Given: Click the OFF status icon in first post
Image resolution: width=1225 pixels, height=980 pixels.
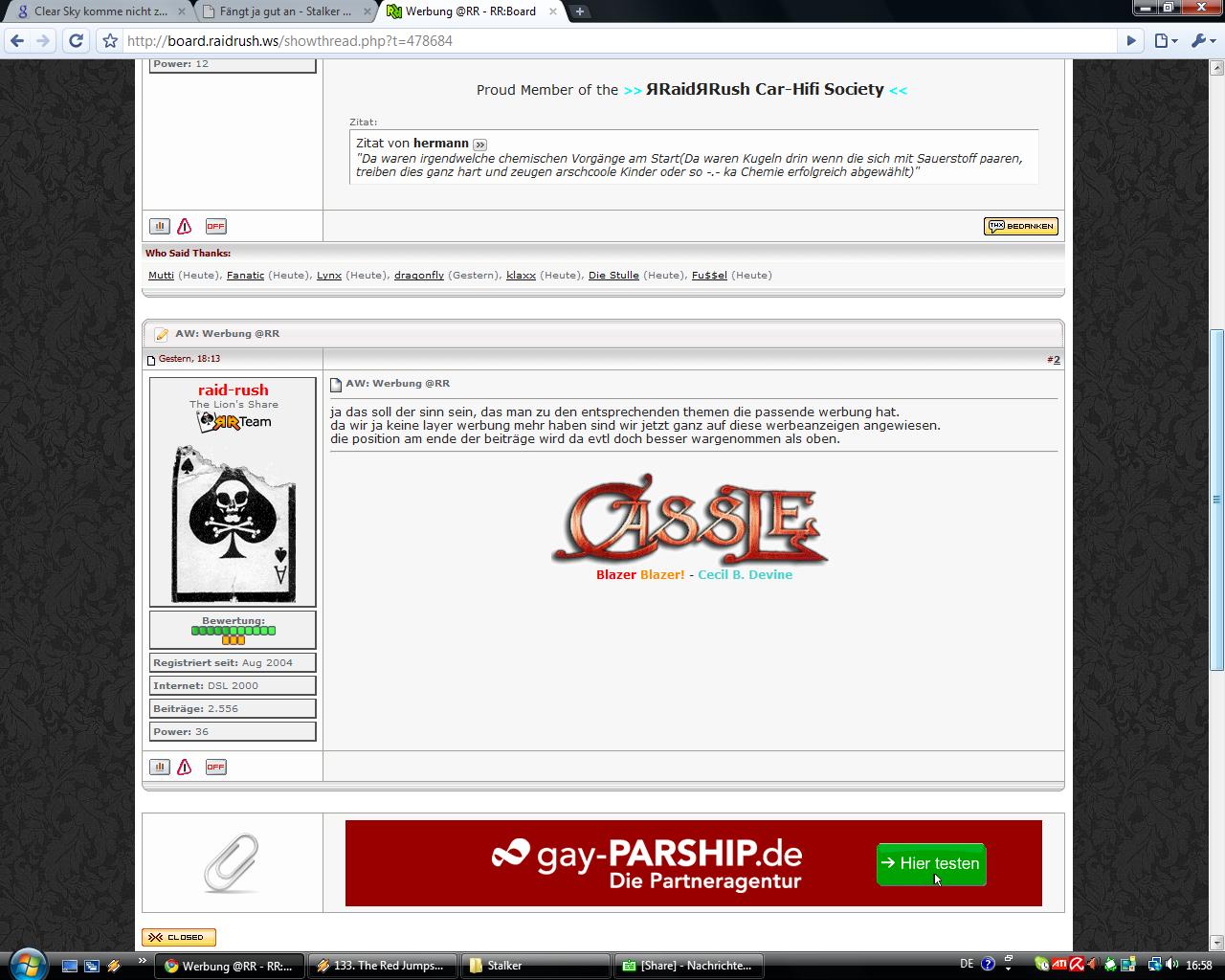Looking at the screenshot, I should click(x=215, y=226).
